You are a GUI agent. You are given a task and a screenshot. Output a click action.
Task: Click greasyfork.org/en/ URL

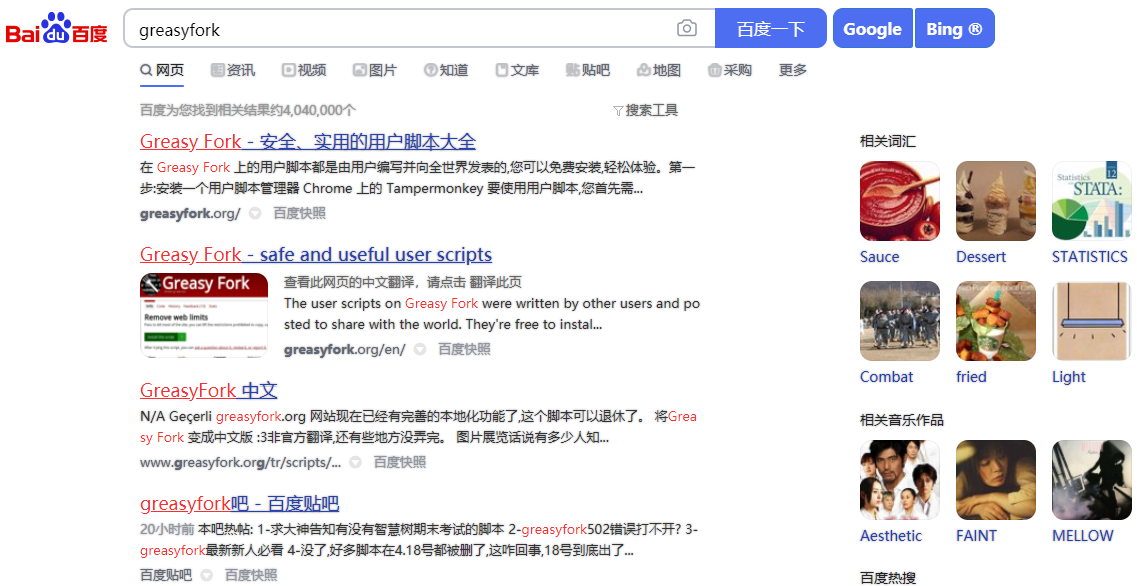344,350
